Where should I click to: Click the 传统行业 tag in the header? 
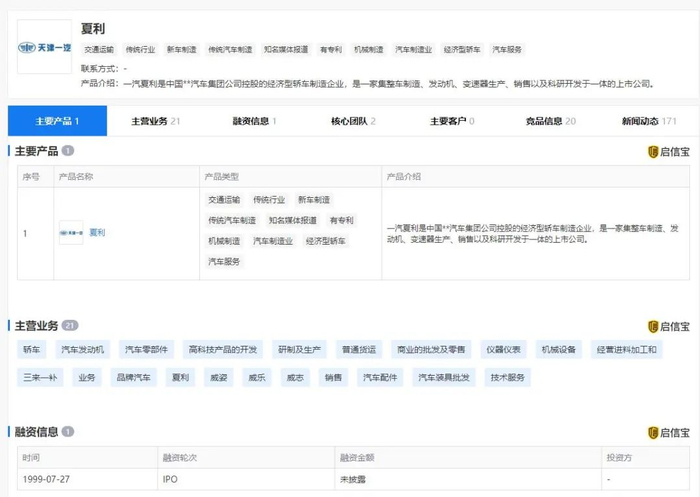[140, 50]
